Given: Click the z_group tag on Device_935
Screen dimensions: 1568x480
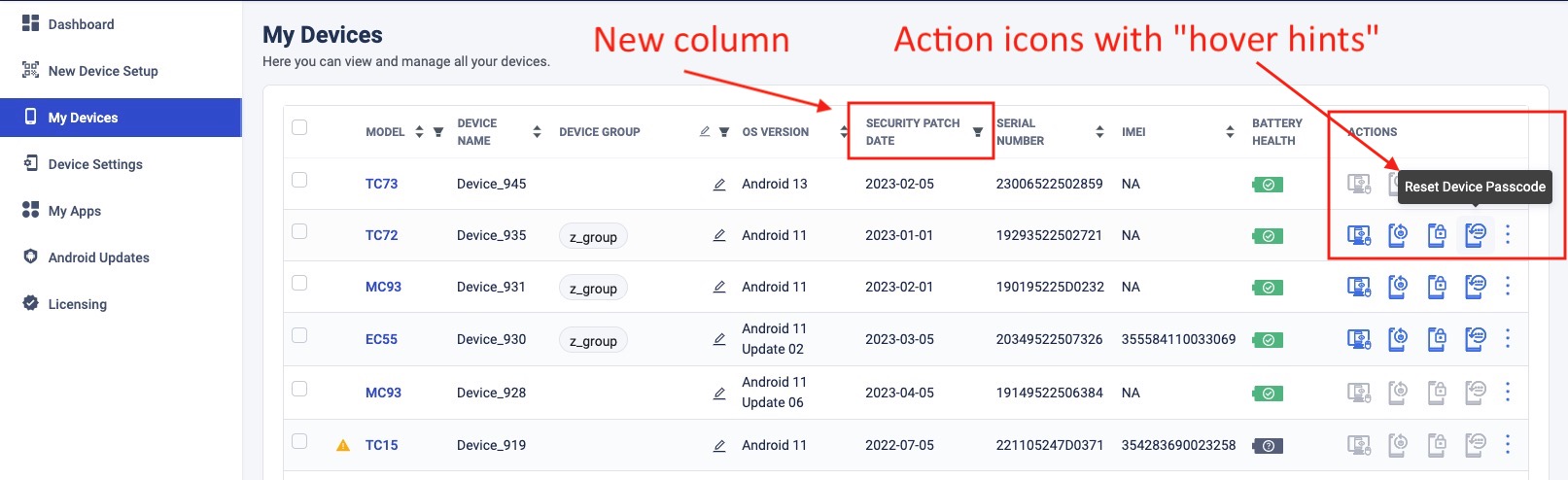Looking at the screenshot, I should click(593, 236).
